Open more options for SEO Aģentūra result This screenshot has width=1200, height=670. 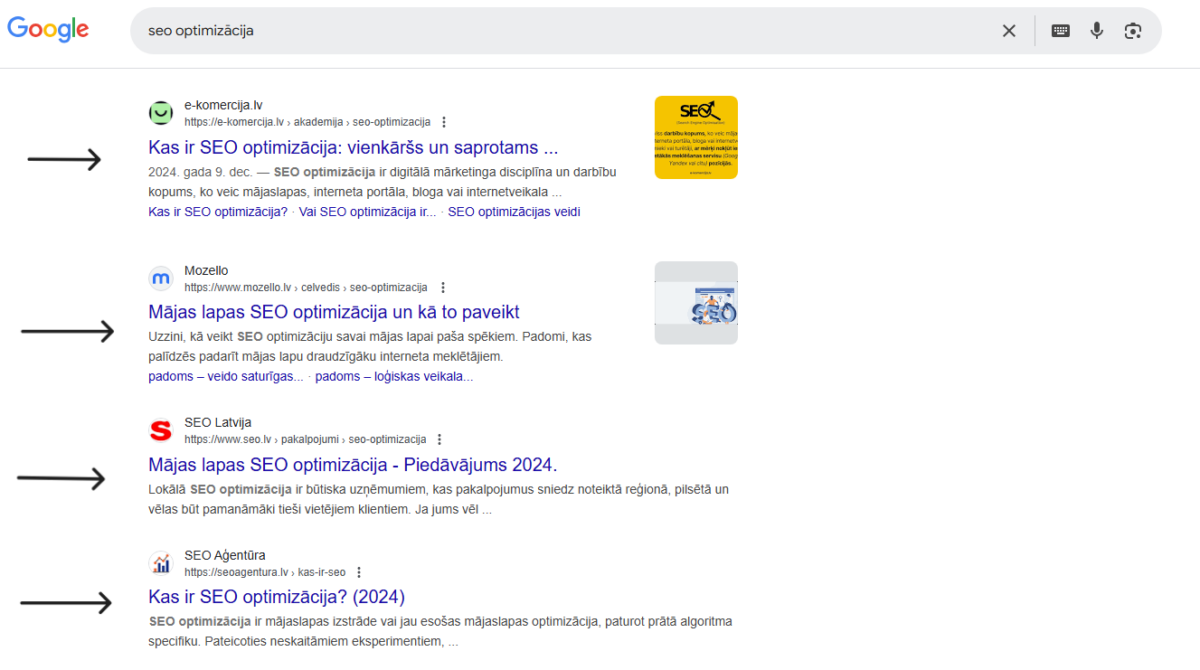click(358, 572)
